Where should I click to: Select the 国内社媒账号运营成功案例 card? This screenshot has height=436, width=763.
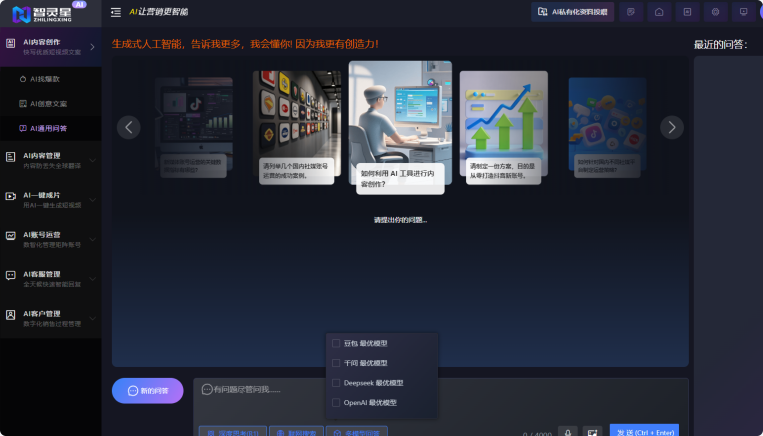point(297,127)
